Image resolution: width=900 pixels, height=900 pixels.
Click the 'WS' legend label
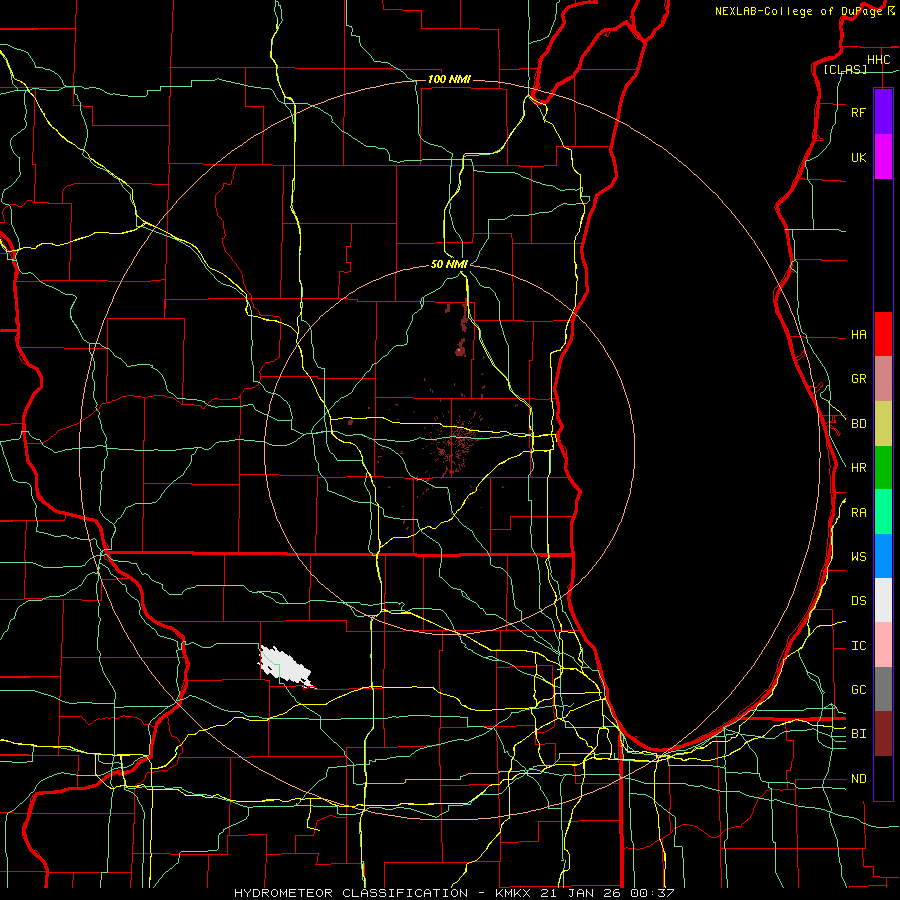[x=858, y=557]
